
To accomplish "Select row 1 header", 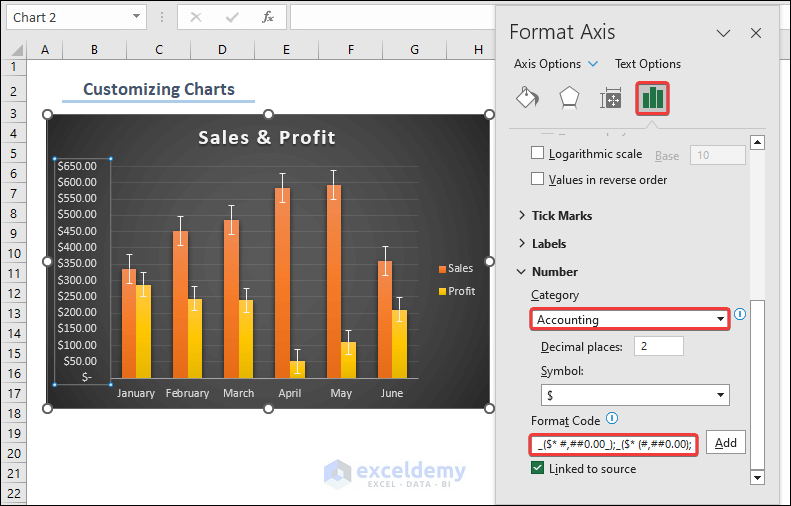I will coord(14,67).
